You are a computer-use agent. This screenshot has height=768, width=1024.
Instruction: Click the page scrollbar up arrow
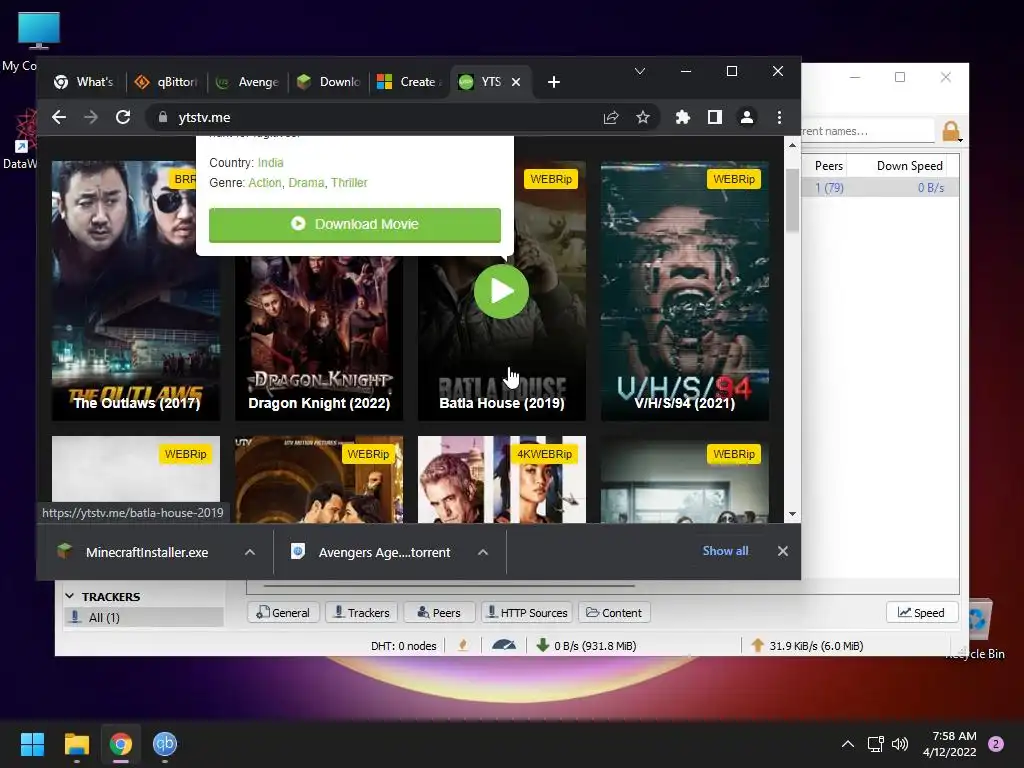click(792, 145)
